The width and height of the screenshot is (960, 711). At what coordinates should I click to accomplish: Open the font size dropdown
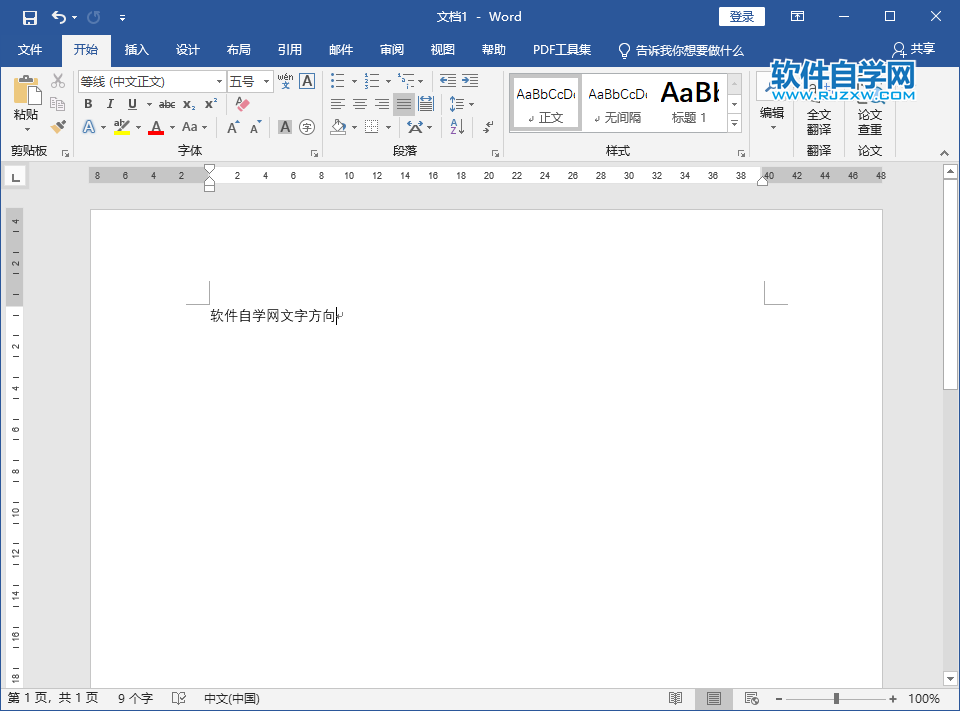click(266, 81)
